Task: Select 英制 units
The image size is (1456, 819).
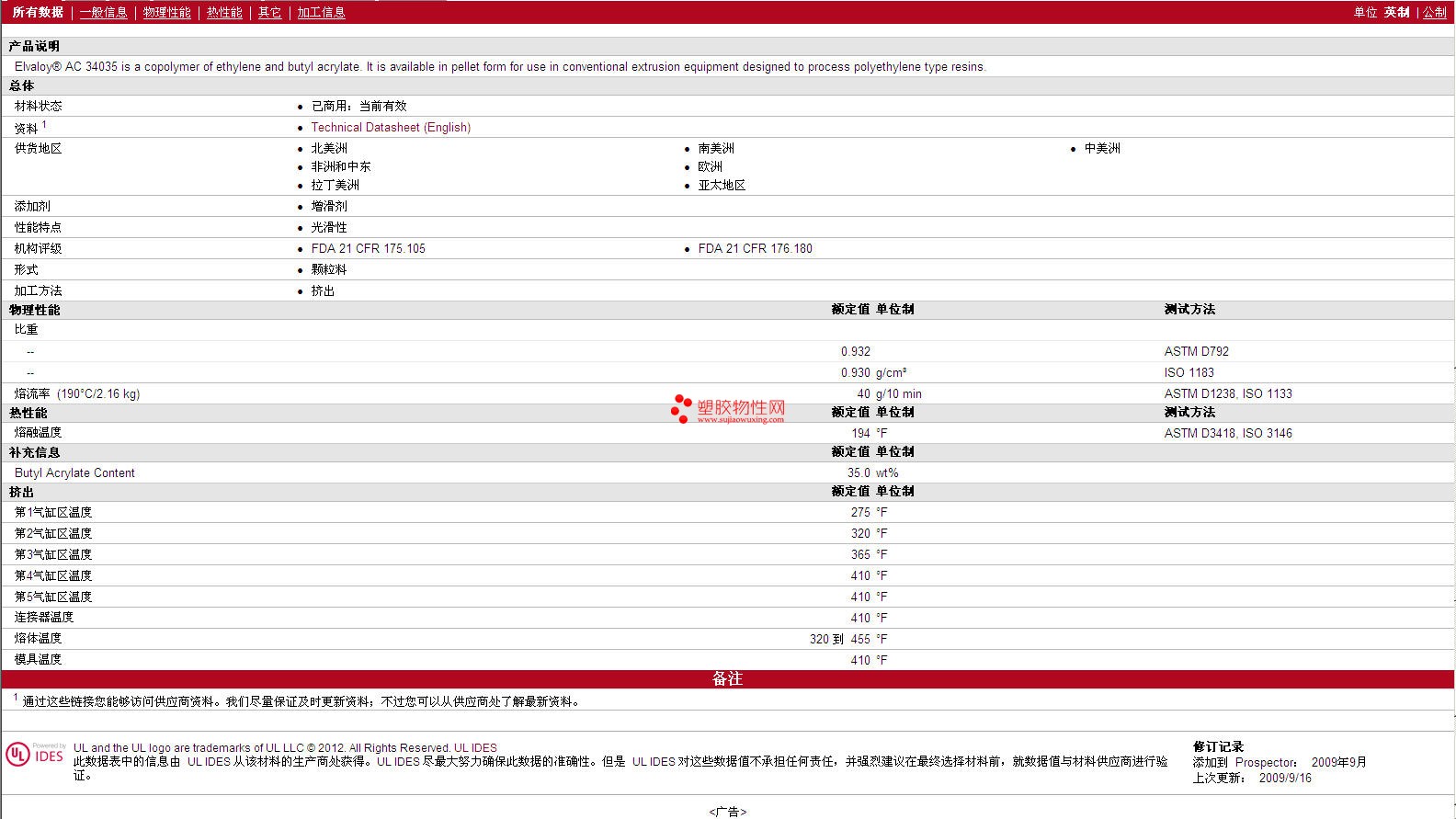Action: pyautogui.click(x=1397, y=12)
